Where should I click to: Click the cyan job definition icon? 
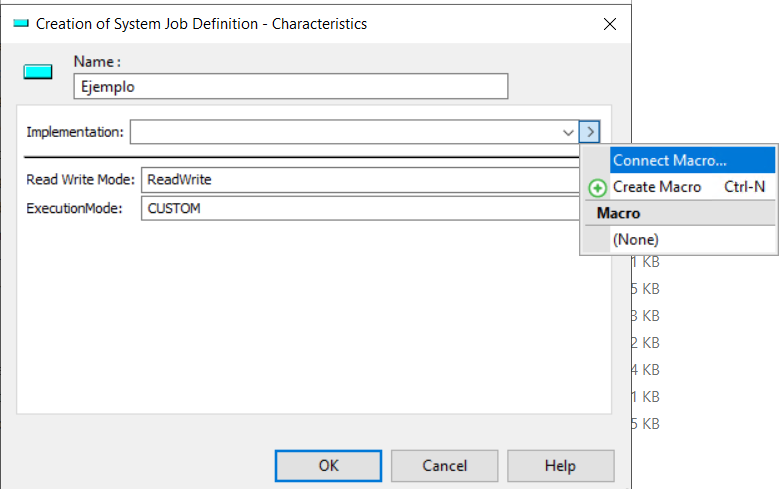38,72
